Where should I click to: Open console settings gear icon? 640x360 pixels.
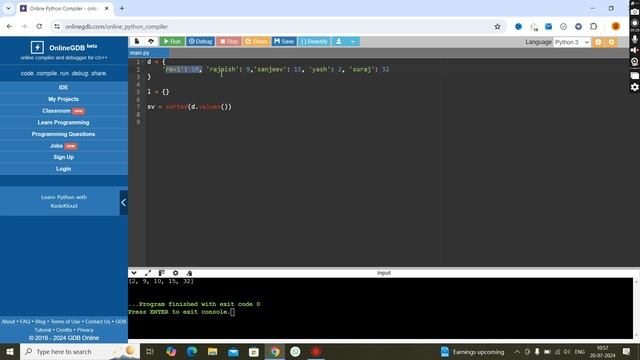coord(176,273)
